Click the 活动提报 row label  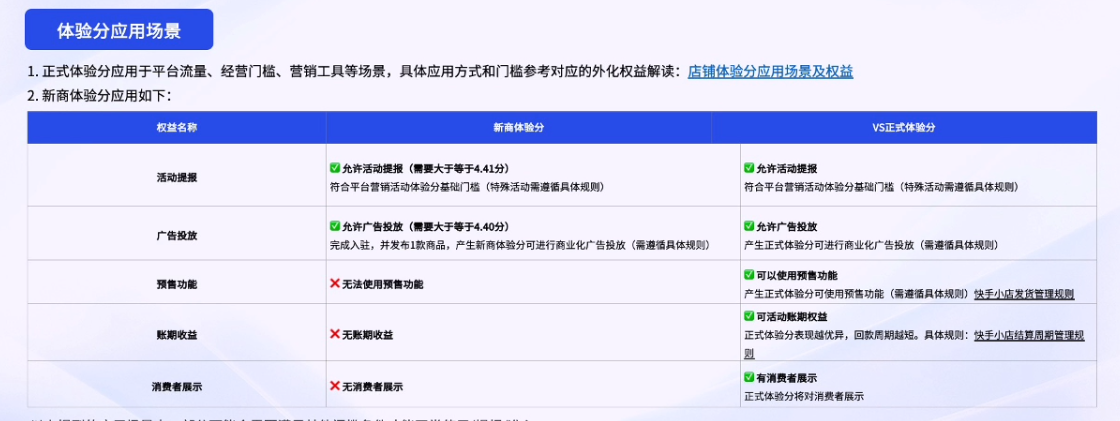(176, 177)
